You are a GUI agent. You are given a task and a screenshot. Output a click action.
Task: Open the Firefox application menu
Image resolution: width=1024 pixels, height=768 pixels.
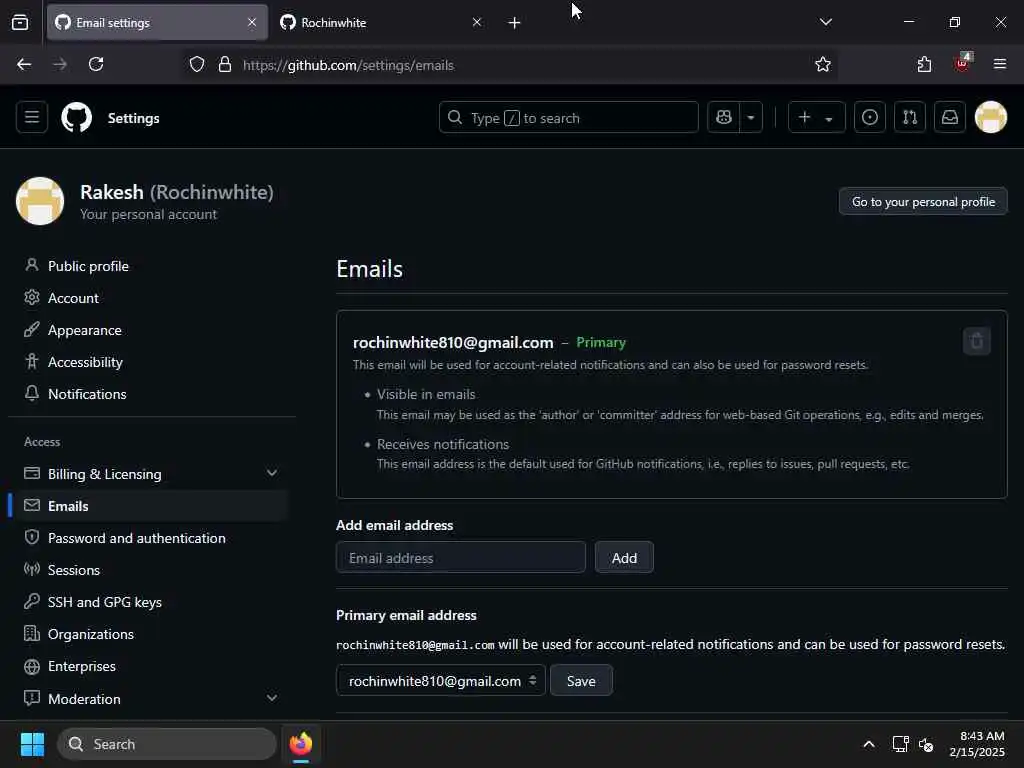click(999, 64)
